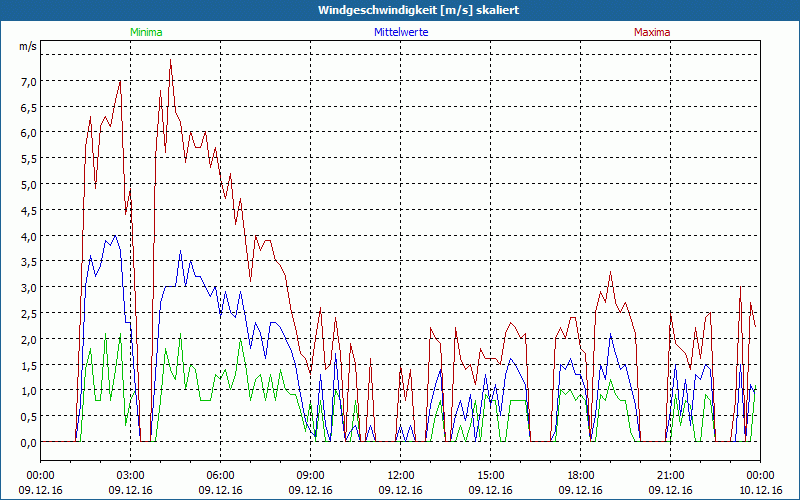
Task: Click the 03:00 time axis label
Action: click(131, 476)
